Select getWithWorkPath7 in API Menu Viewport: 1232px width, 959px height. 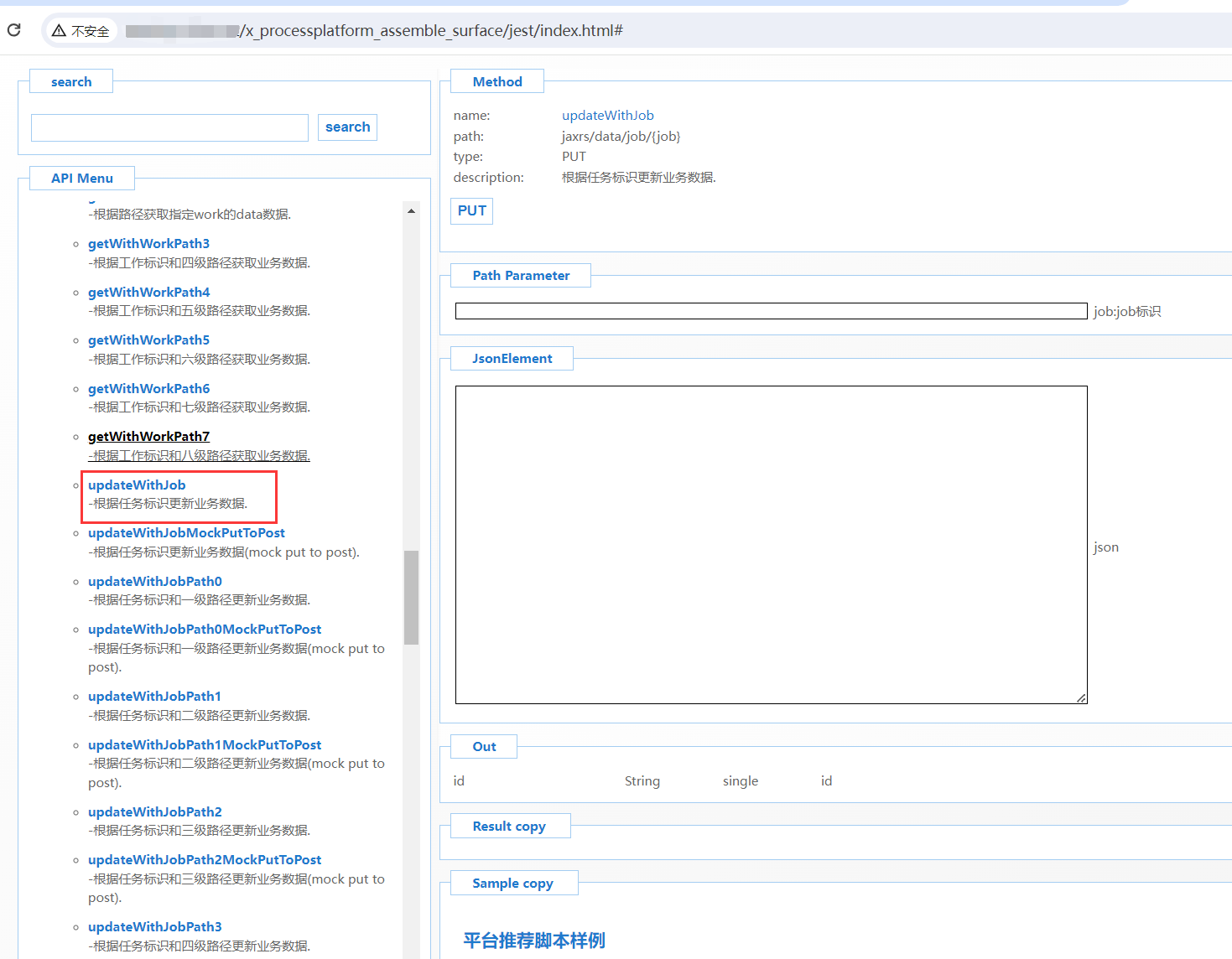pyautogui.click(x=148, y=437)
